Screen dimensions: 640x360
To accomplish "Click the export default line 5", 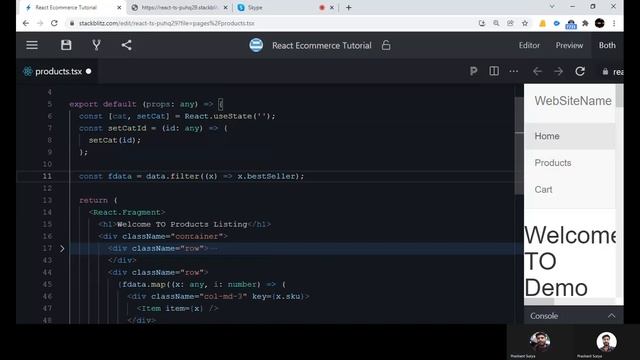I will pos(147,104).
